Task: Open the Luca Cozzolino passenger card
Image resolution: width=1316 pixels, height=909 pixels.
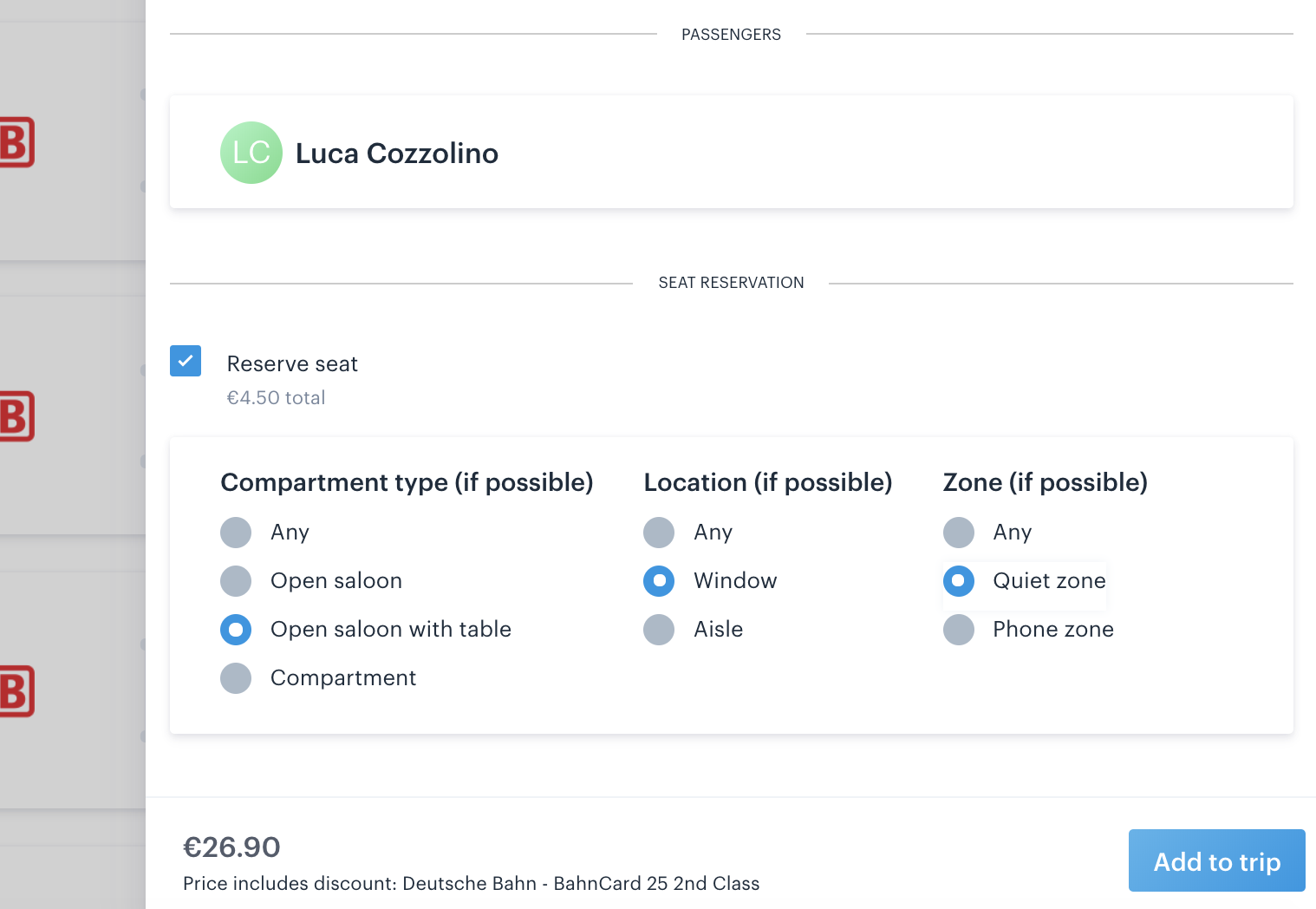Action: (732, 152)
